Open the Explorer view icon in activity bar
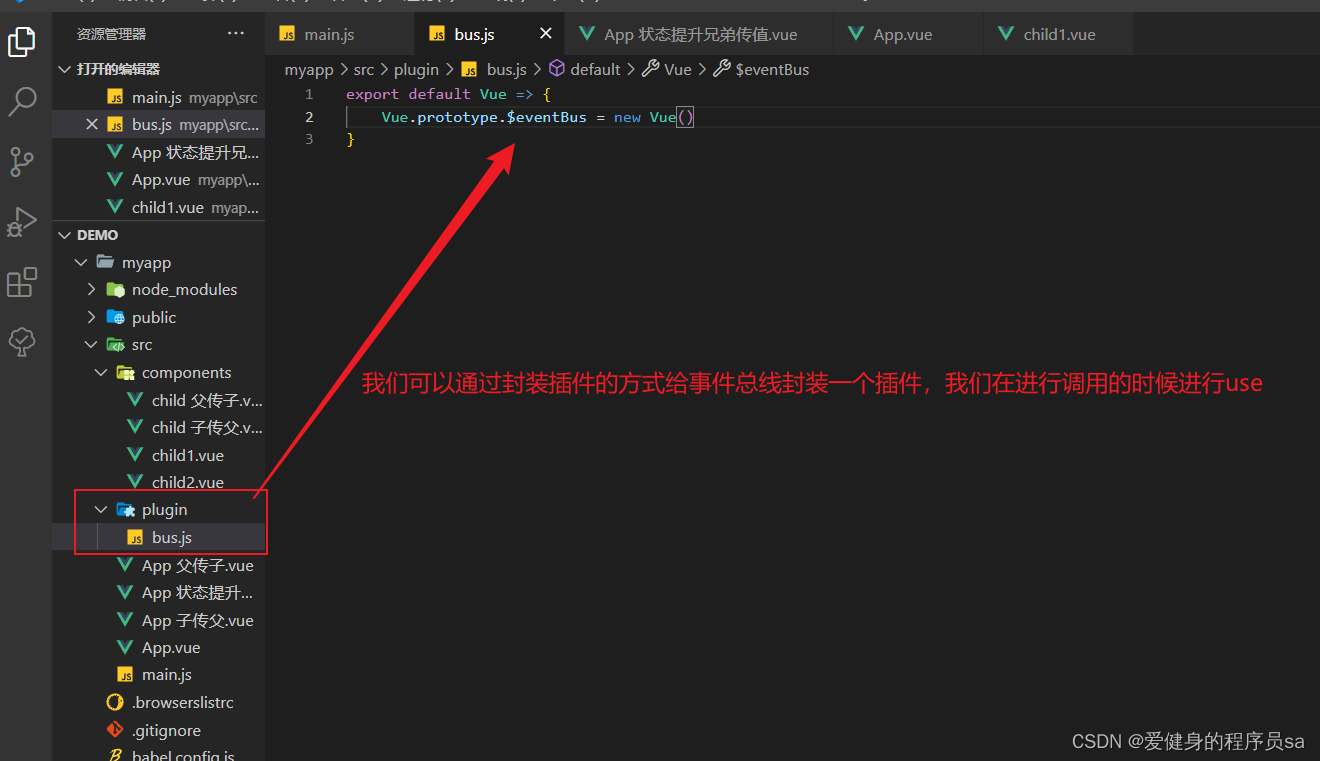This screenshot has width=1320, height=761. (x=22, y=42)
